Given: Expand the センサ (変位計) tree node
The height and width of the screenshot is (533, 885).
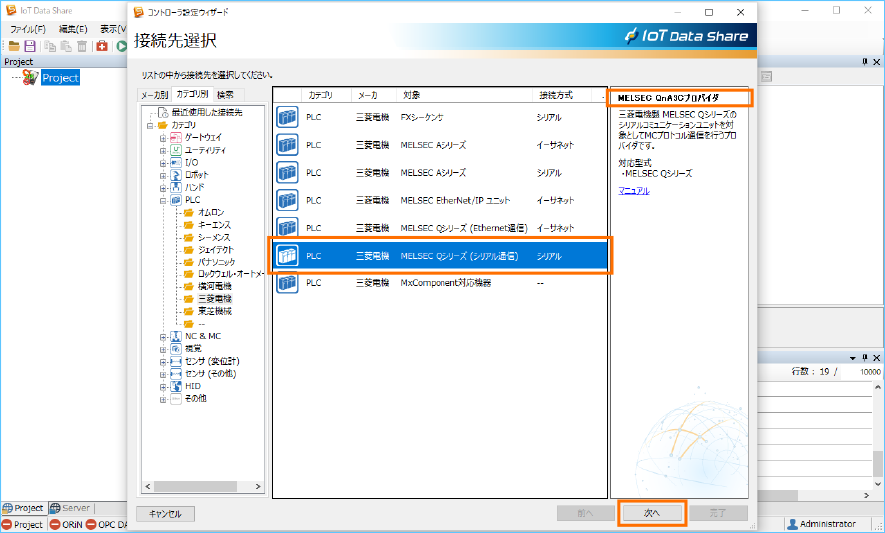Looking at the screenshot, I should pos(163,361).
